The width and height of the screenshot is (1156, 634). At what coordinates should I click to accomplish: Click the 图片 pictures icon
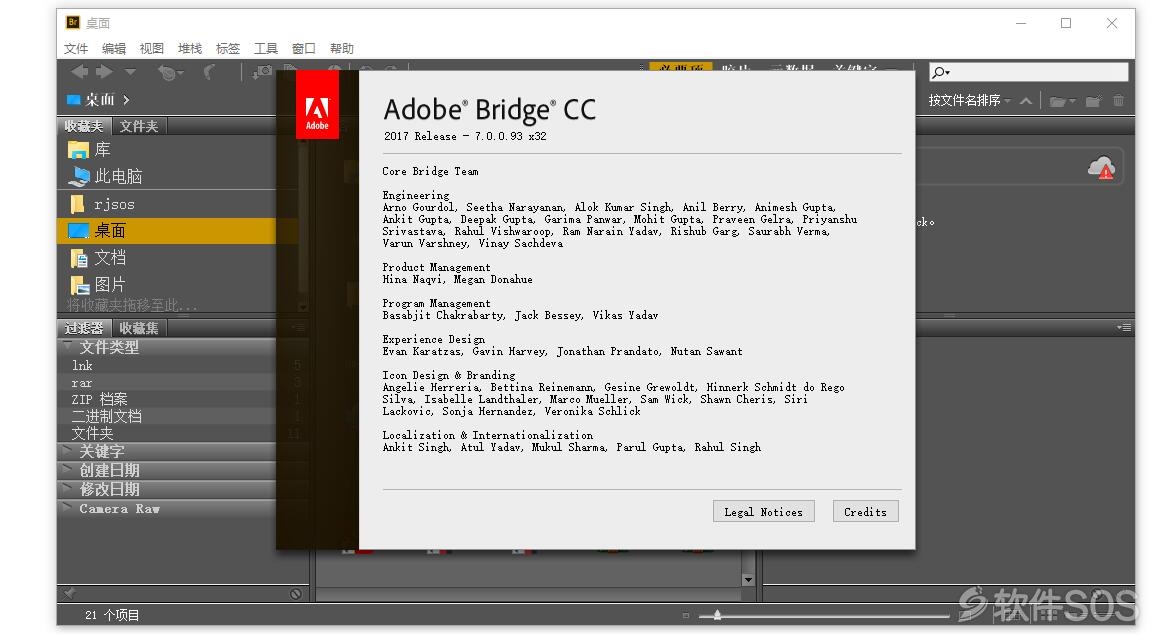[79, 285]
